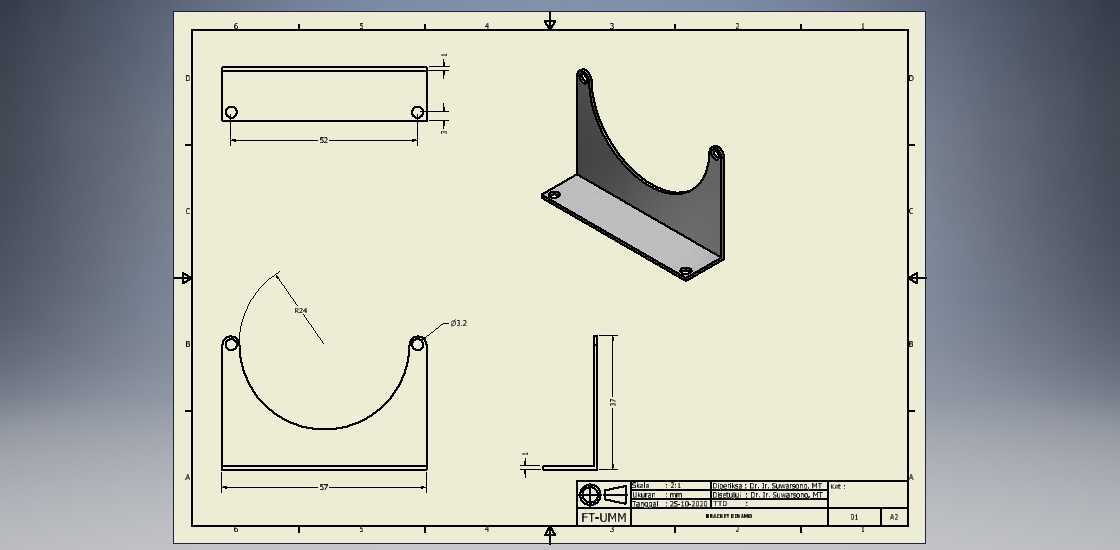Click the 01 sheet number cell
1120x550 pixels.
854,517
